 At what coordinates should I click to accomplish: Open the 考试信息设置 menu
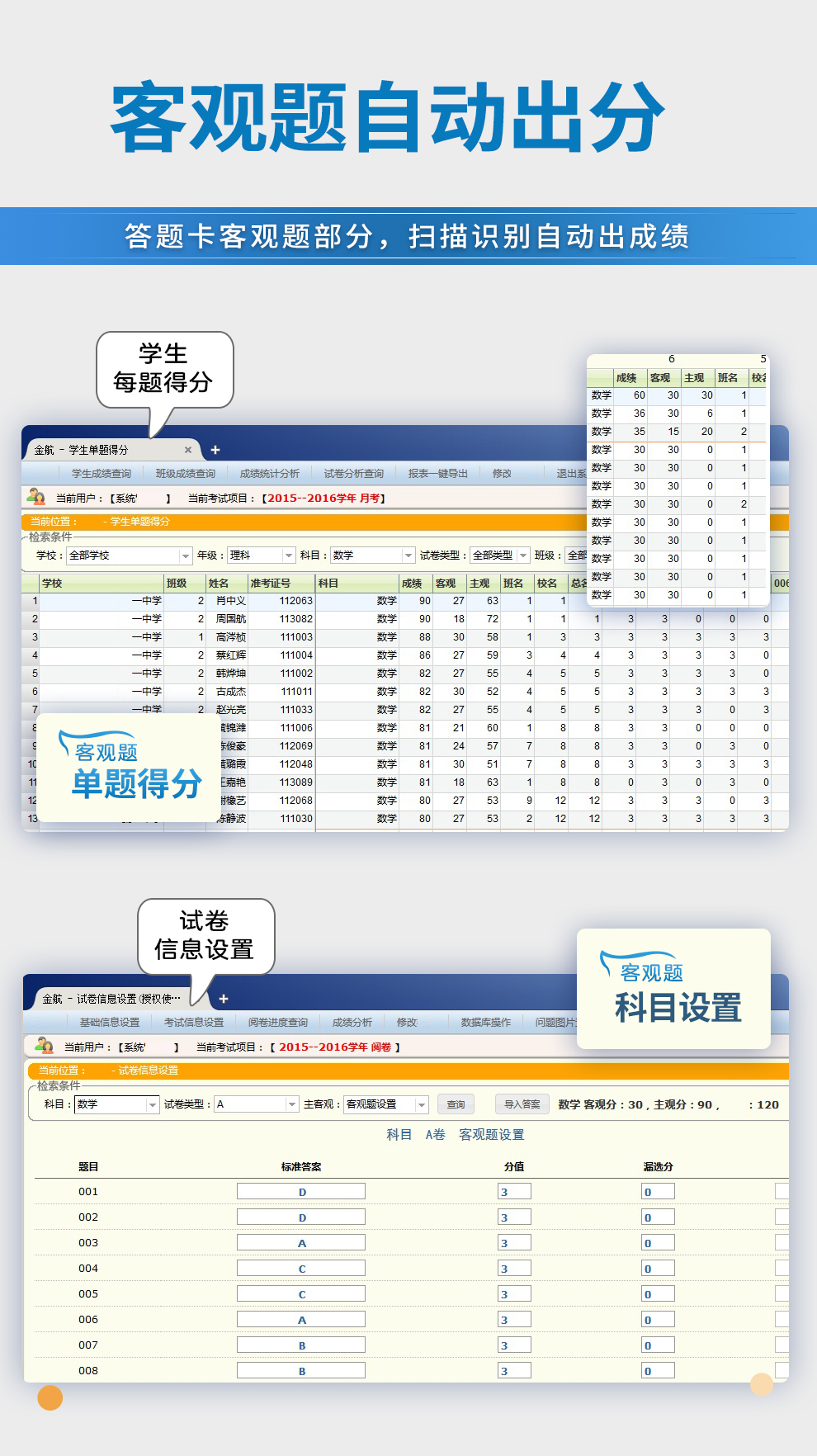click(x=194, y=1023)
